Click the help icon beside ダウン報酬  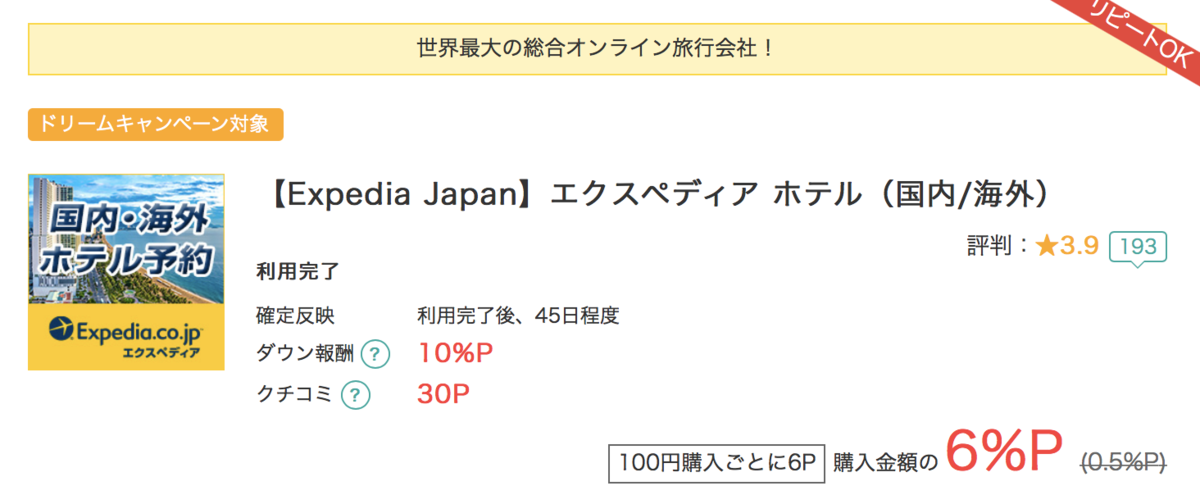[375, 354]
